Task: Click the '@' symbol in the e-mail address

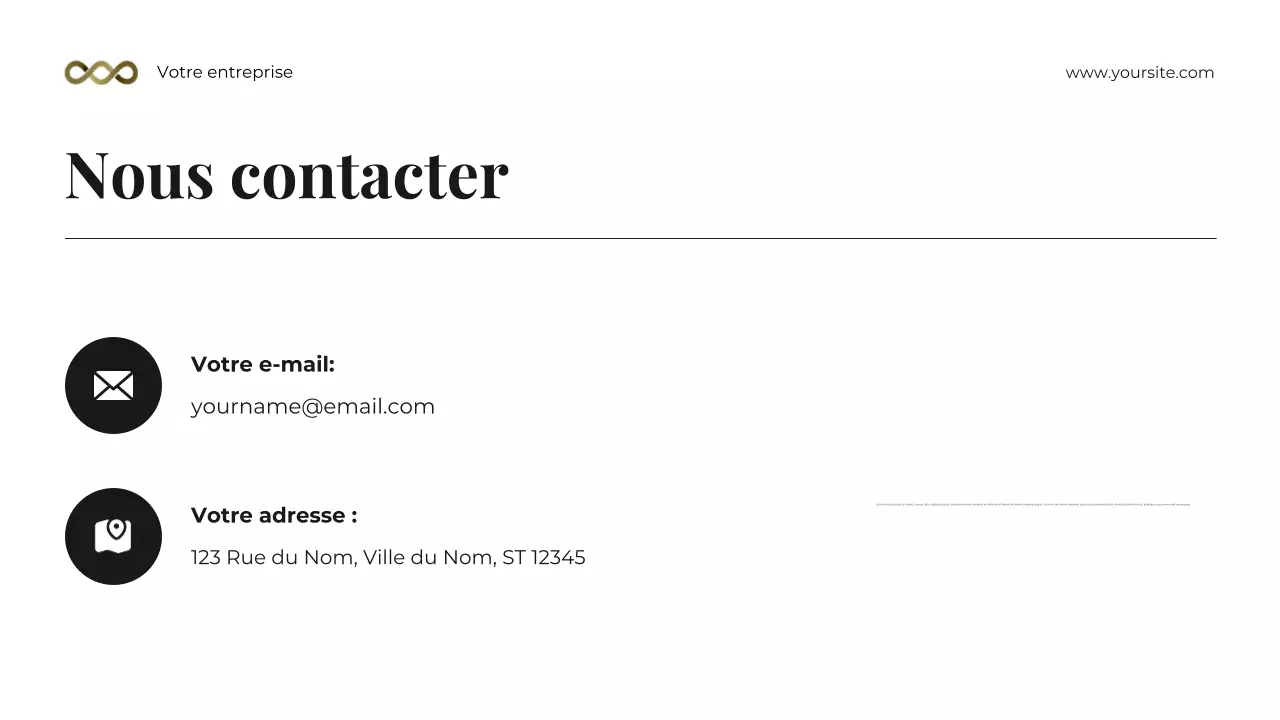Action: (x=311, y=407)
